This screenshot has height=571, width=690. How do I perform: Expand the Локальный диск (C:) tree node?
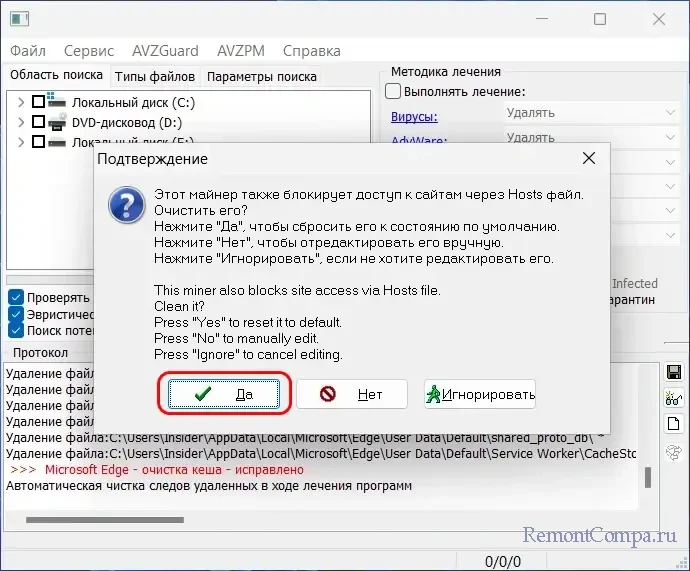click(20, 102)
